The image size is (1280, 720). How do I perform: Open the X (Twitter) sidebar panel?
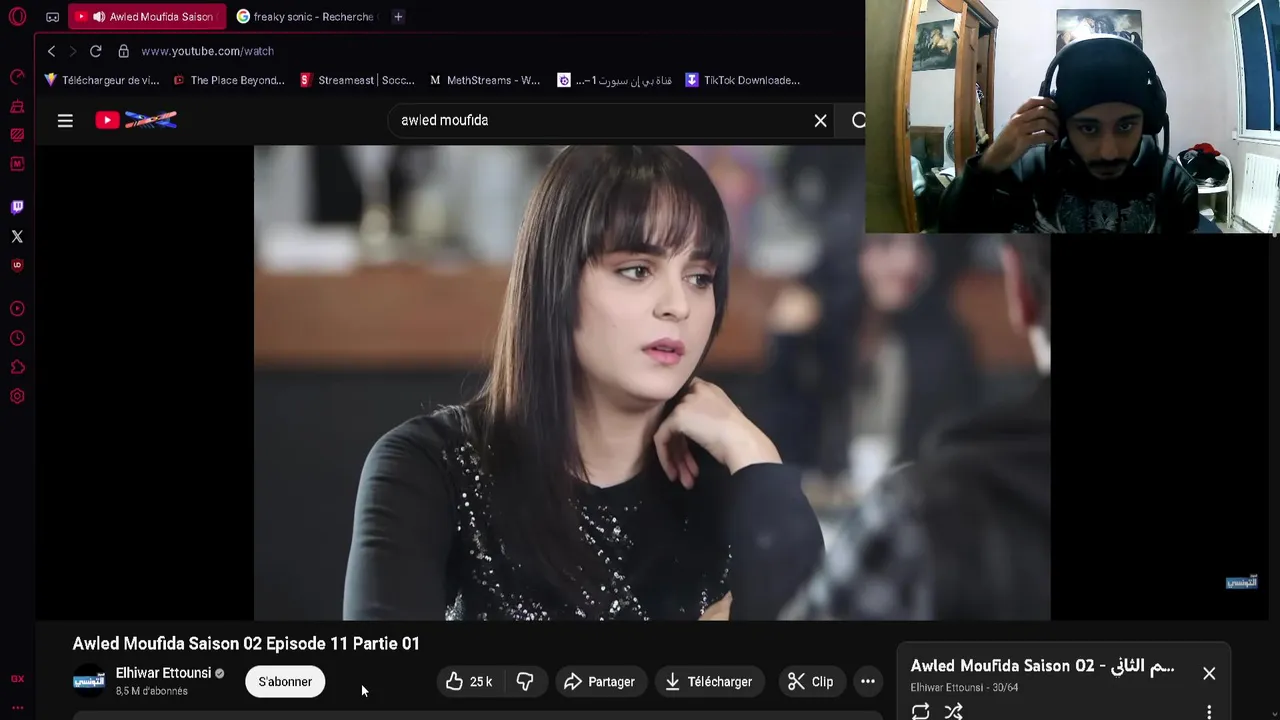pyautogui.click(x=17, y=236)
